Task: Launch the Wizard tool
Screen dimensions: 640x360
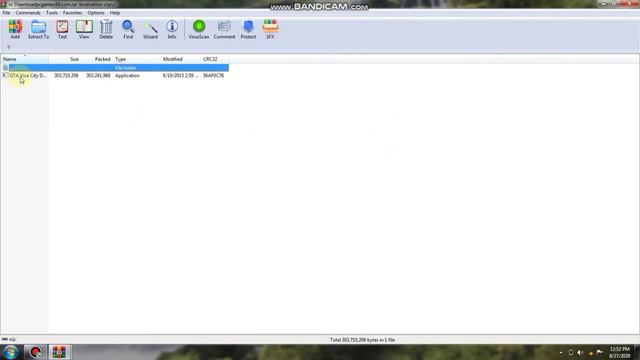Action: point(150,29)
